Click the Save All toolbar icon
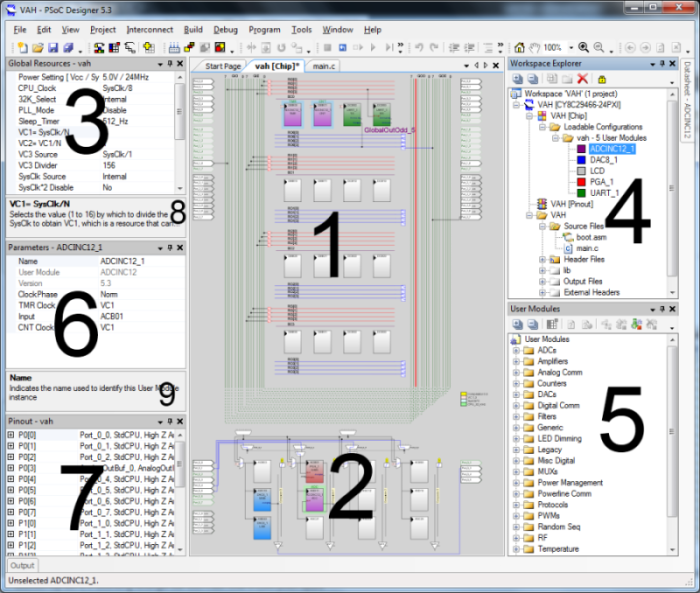This screenshot has height=593, width=700. click(x=68, y=47)
